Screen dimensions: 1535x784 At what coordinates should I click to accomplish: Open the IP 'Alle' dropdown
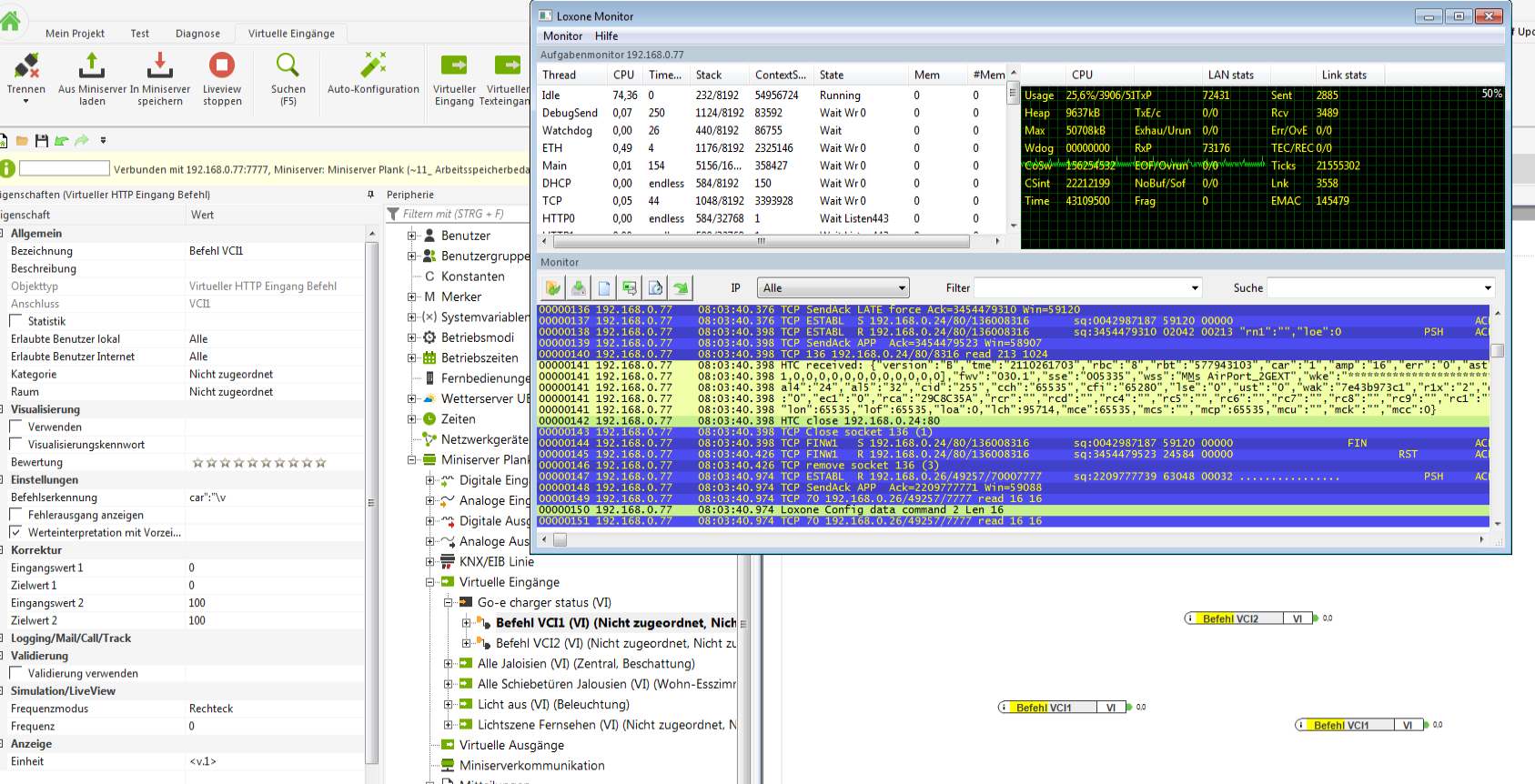pos(834,288)
